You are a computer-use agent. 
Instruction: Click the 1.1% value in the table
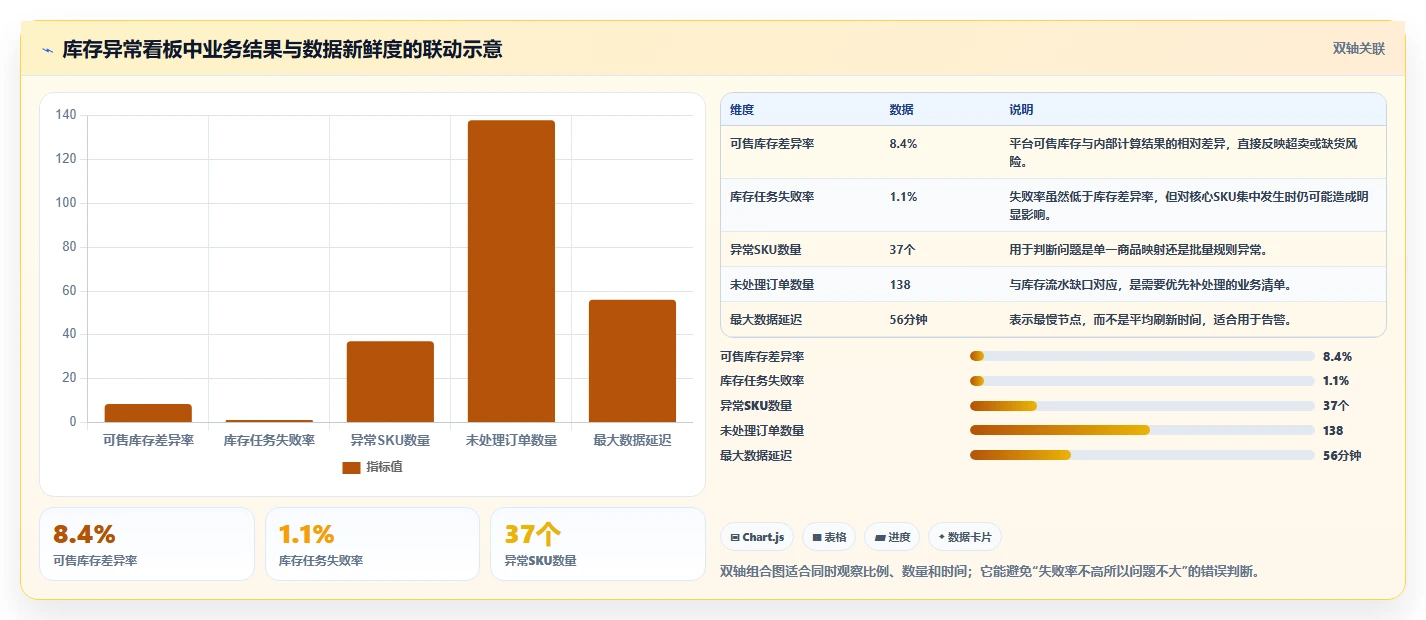tap(902, 197)
